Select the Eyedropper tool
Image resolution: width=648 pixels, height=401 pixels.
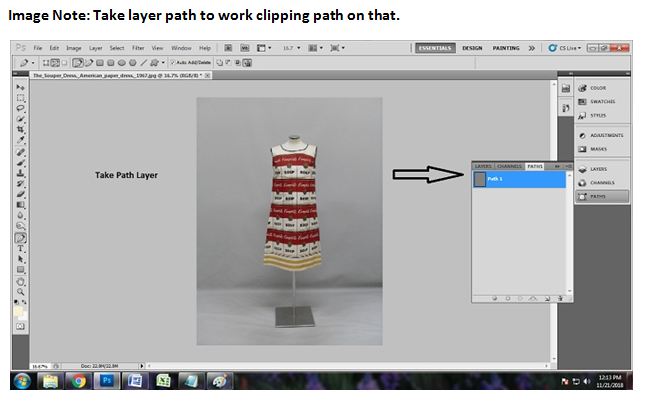pos(20,140)
